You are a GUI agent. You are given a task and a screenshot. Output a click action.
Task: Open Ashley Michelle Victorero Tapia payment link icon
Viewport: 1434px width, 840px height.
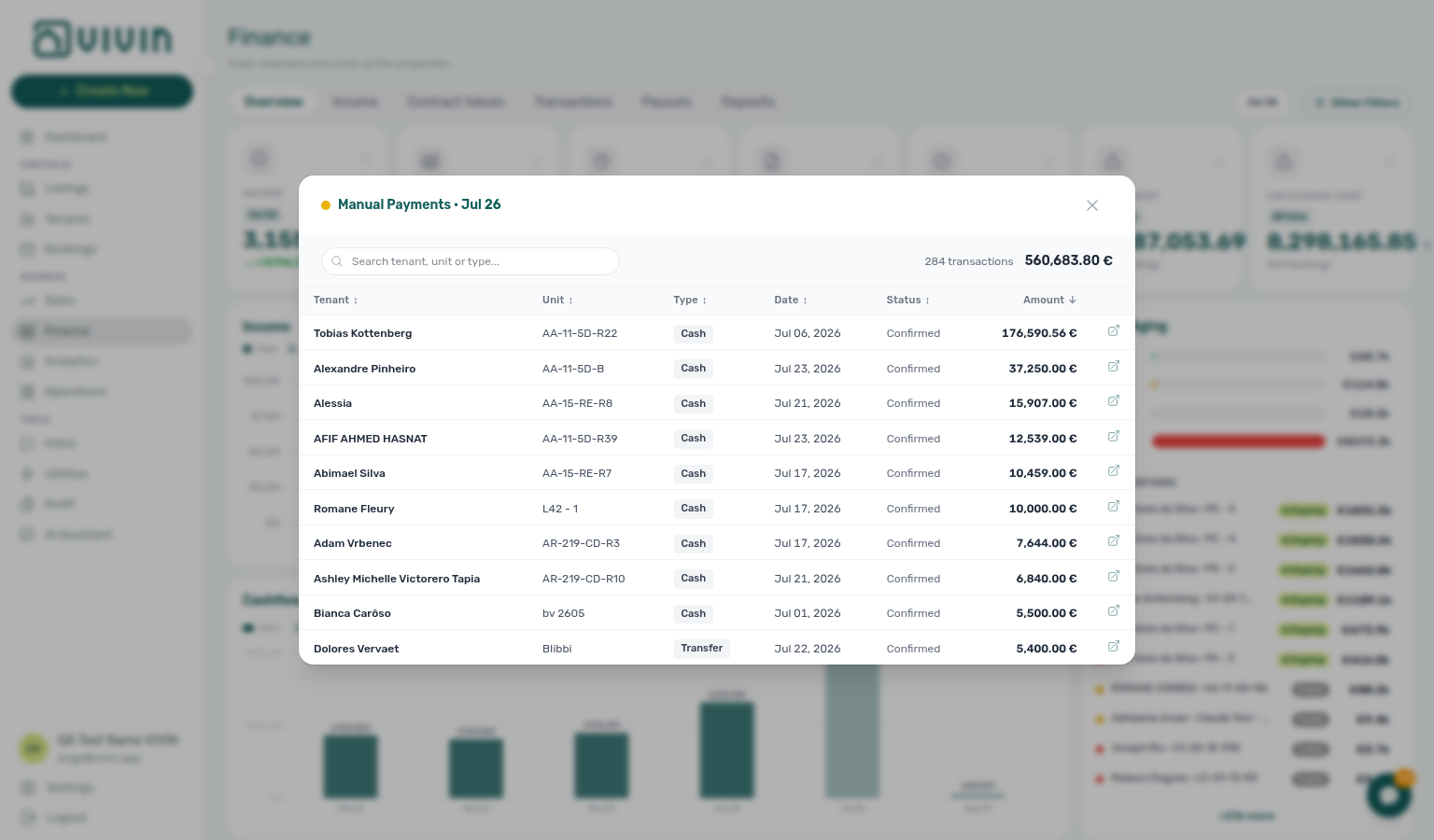coord(1113,577)
